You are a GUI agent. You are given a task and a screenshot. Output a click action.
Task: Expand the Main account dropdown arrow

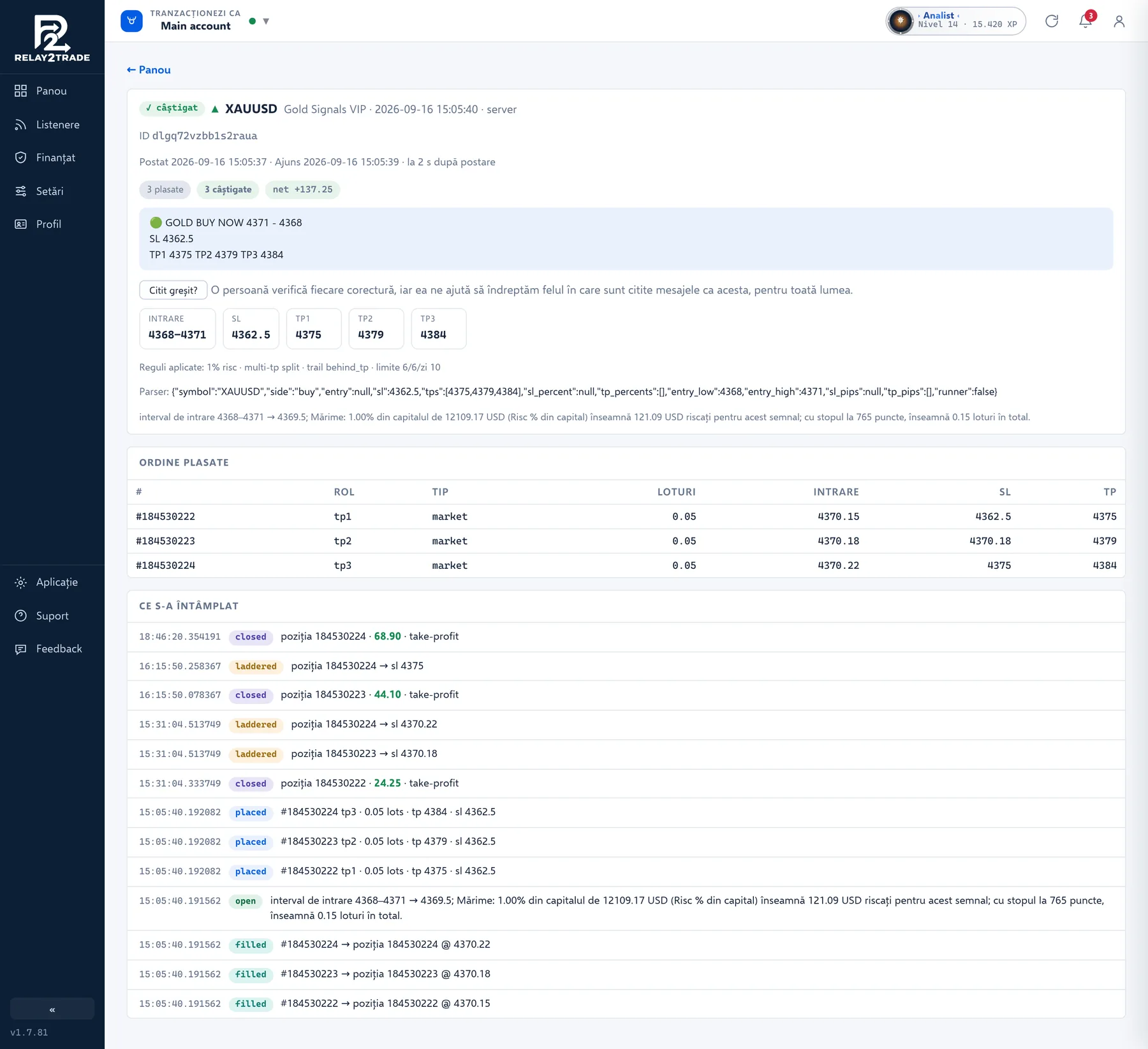tap(266, 21)
